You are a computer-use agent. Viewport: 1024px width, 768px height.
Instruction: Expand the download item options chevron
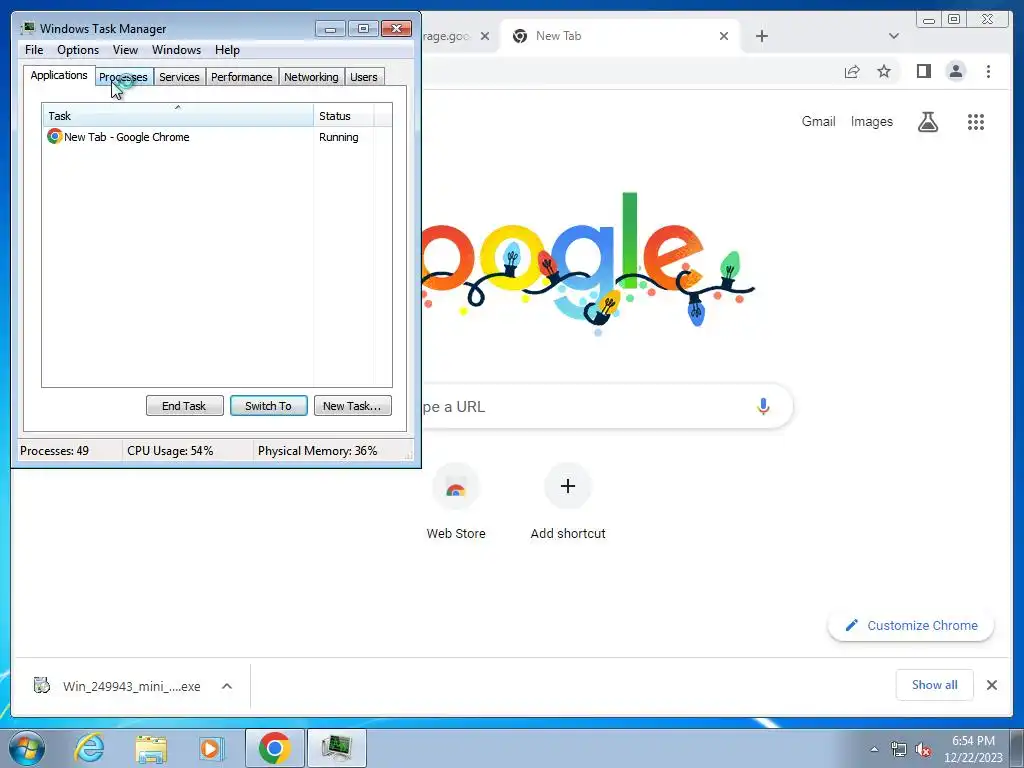(227, 686)
